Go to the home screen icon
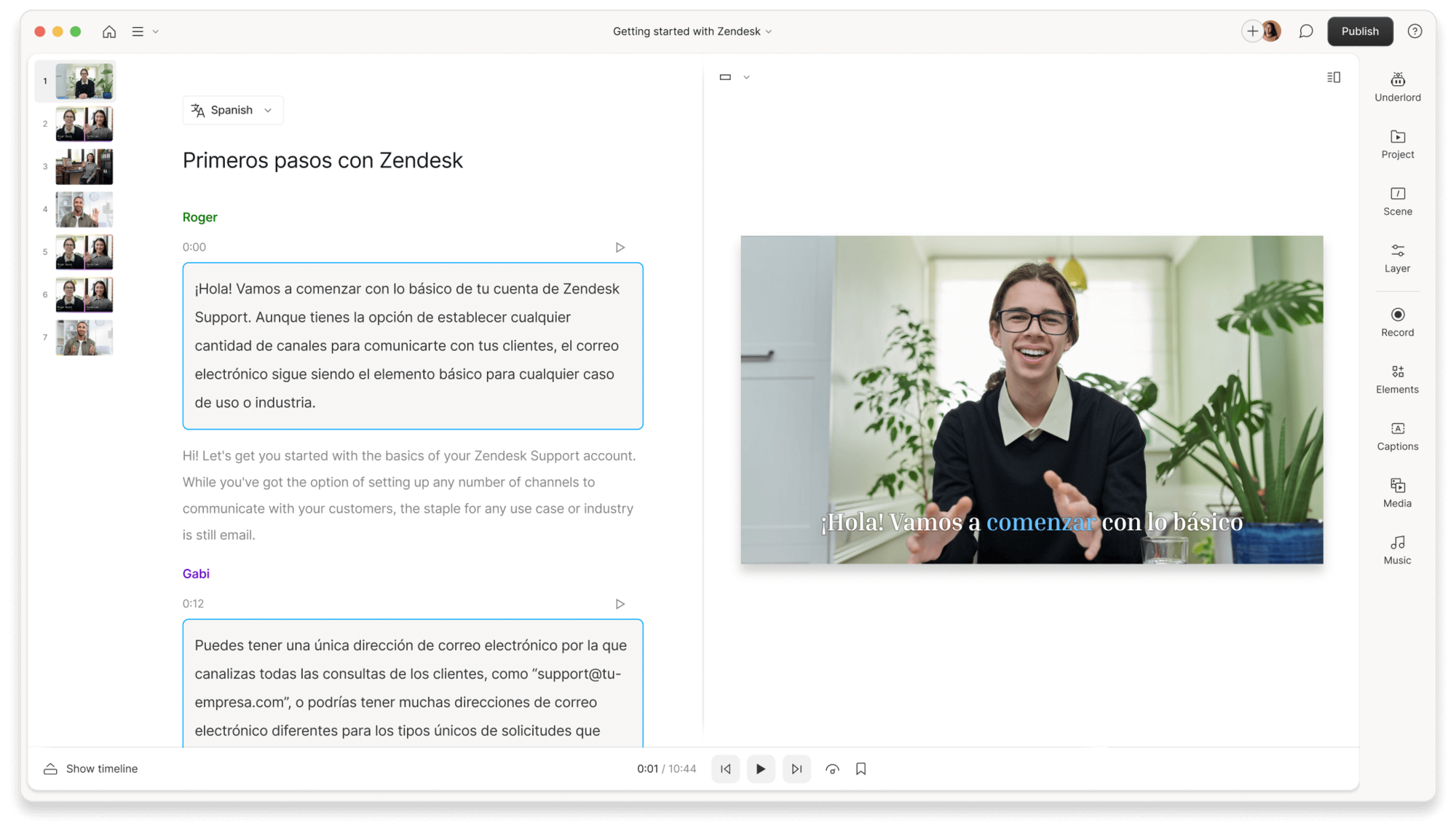Viewport: 1456px width, 831px height. [109, 31]
